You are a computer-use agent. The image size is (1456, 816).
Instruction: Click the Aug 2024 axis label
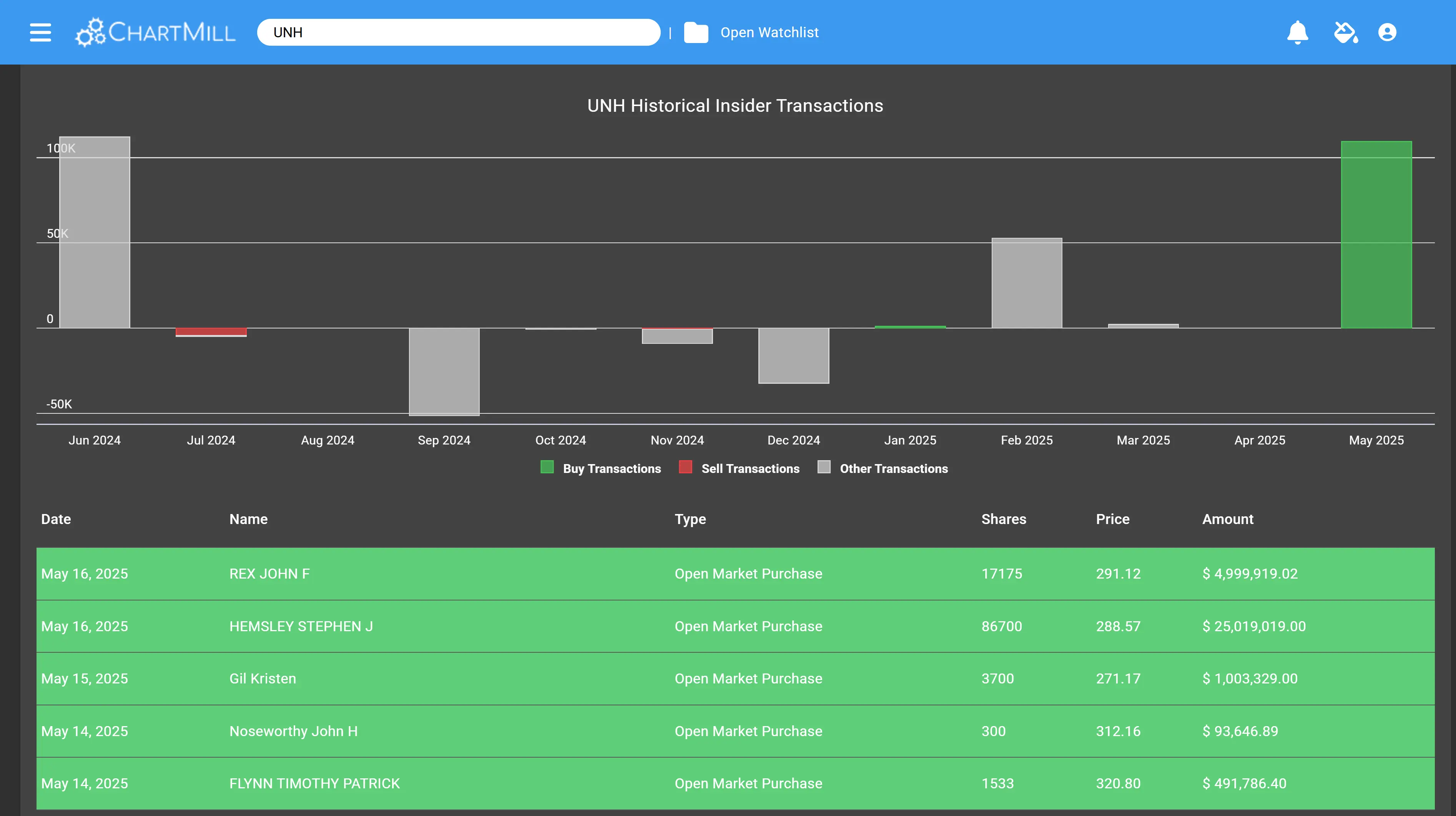tap(327, 440)
